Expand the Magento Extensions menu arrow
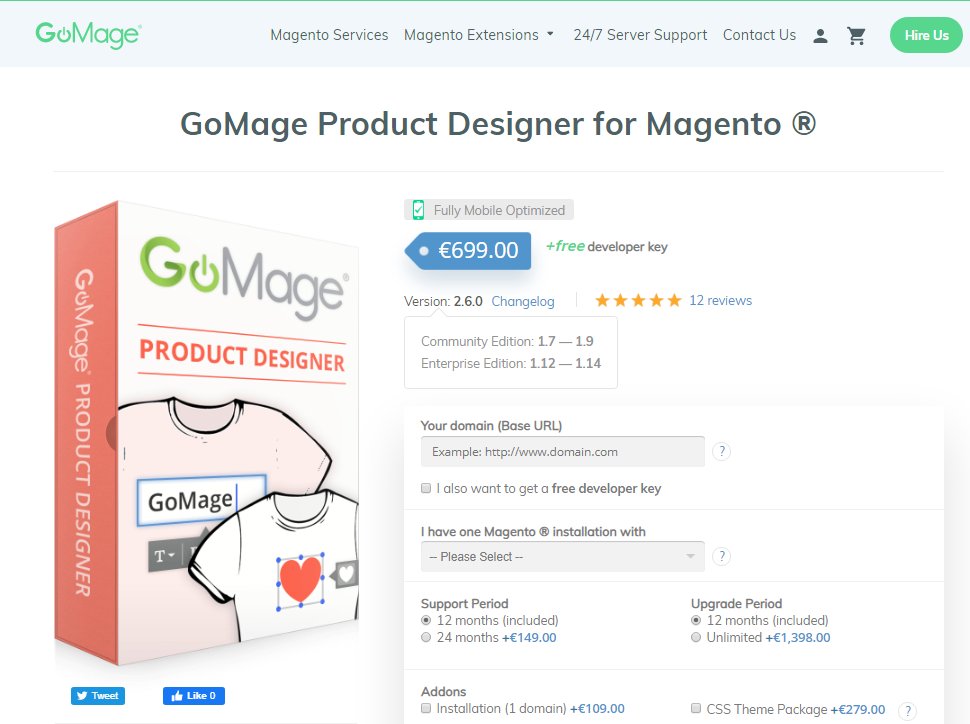The height and width of the screenshot is (724, 970). point(550,35)
